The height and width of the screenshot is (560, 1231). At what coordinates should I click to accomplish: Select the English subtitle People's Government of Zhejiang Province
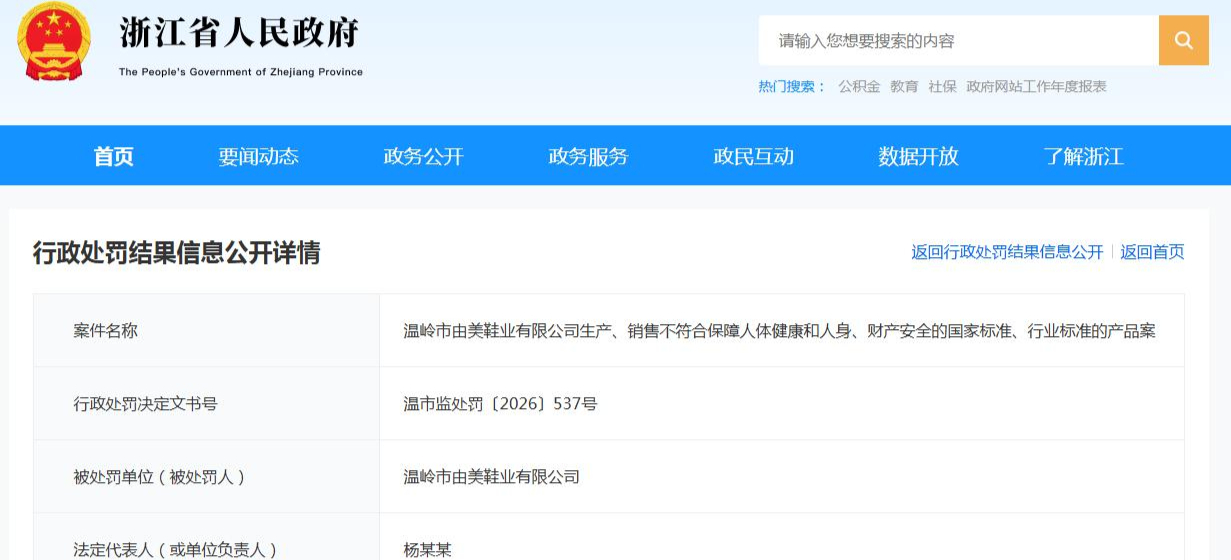click(241, 72)
